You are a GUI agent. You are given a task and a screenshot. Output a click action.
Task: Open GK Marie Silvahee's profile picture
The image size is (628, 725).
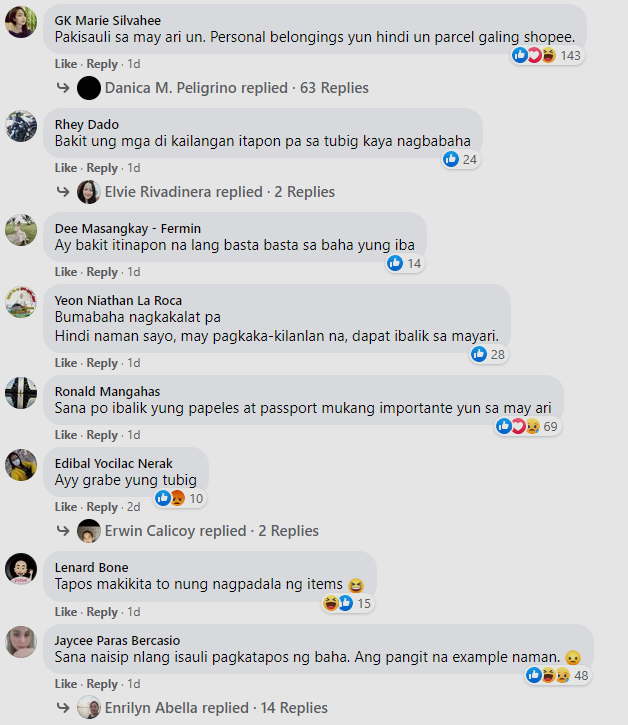pos(21,21)
